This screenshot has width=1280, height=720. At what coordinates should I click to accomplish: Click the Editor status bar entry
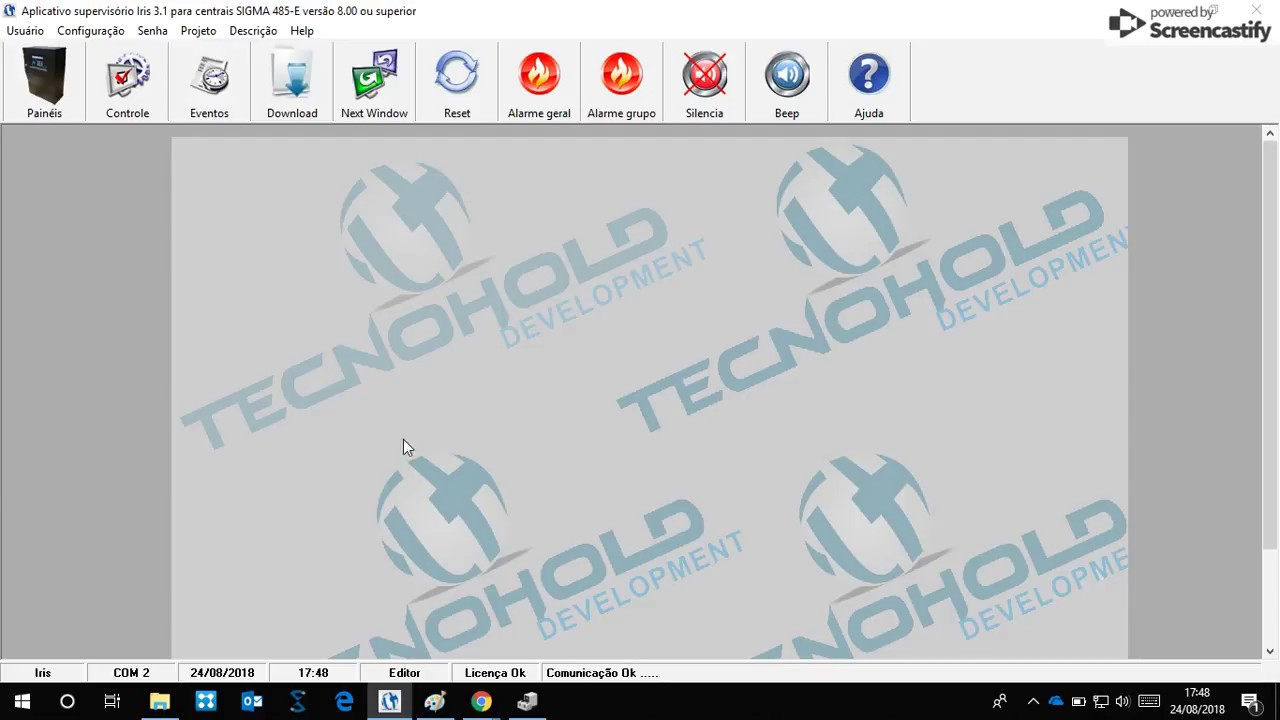[404, 673]
